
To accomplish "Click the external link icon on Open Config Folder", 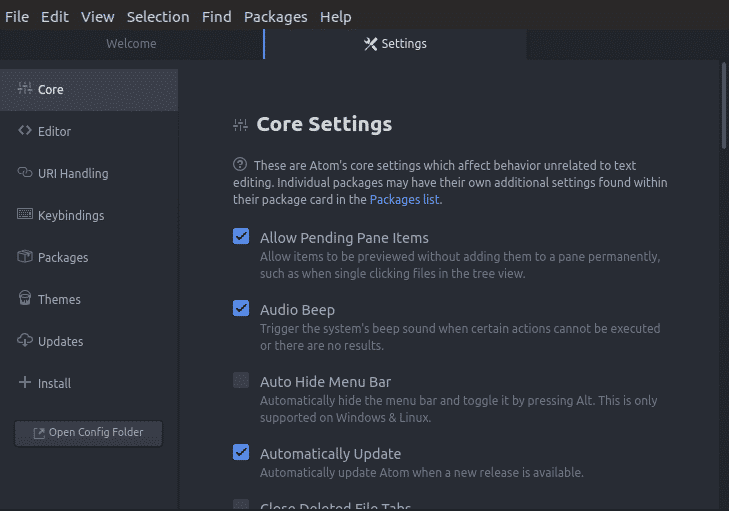I will coord(39,433).
